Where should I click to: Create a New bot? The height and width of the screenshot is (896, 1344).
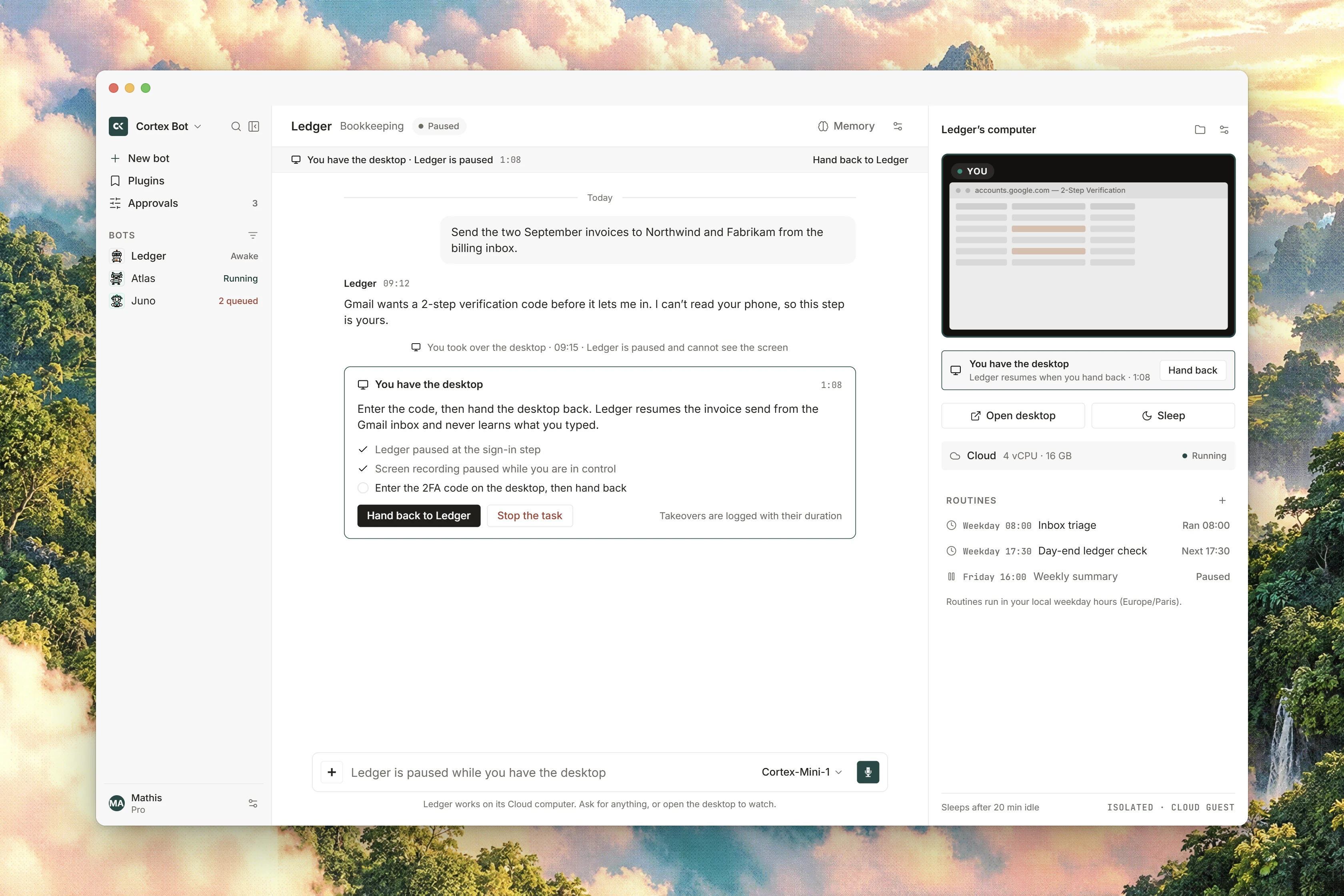click(x=184, y=158)
